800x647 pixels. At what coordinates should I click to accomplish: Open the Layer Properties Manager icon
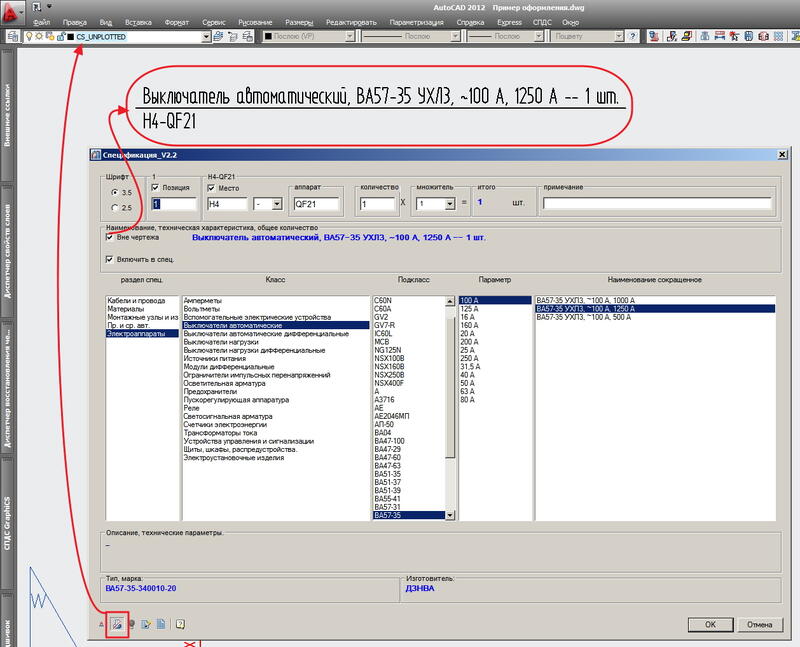(13, 36)
